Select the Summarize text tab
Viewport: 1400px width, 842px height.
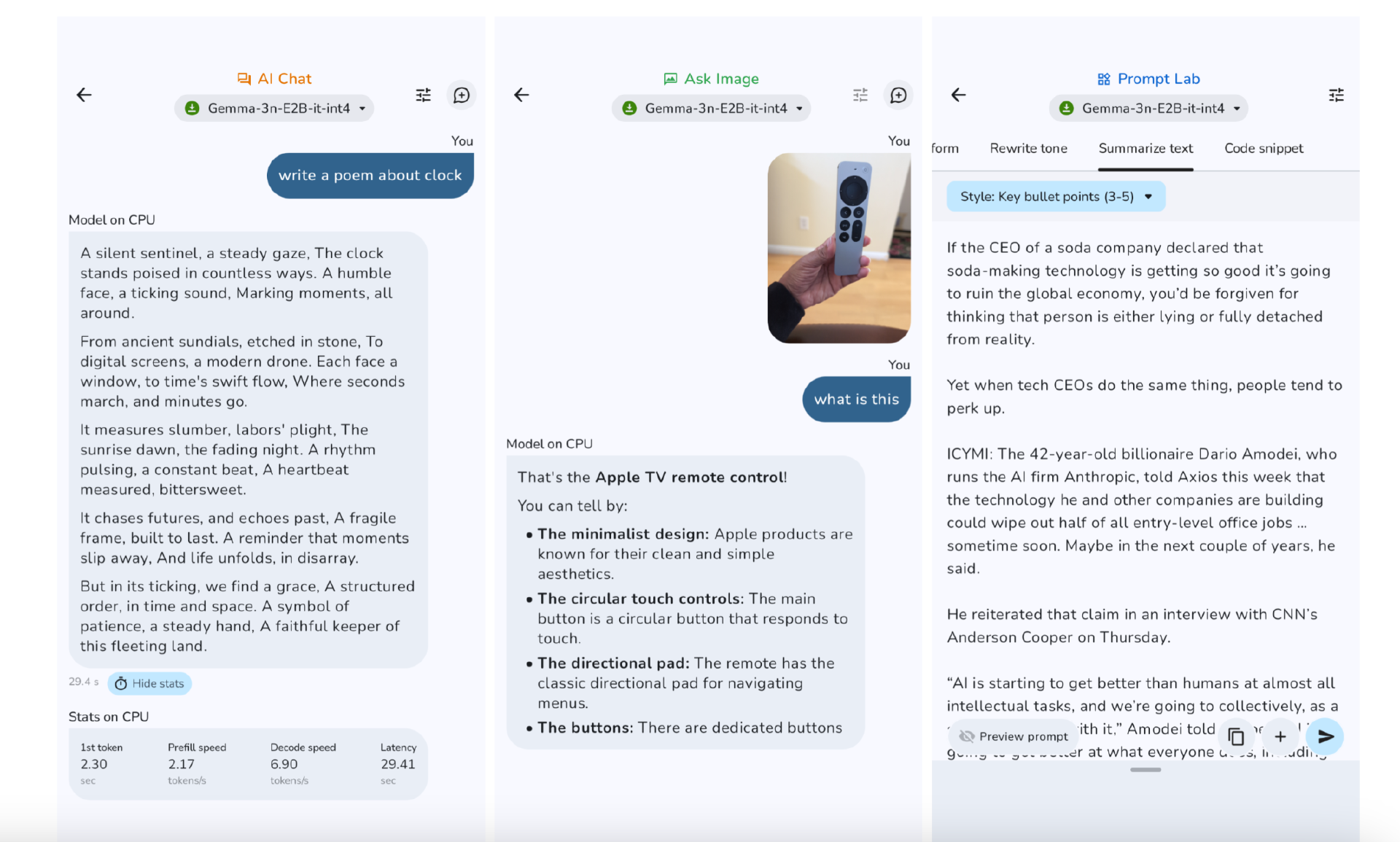1146,148
